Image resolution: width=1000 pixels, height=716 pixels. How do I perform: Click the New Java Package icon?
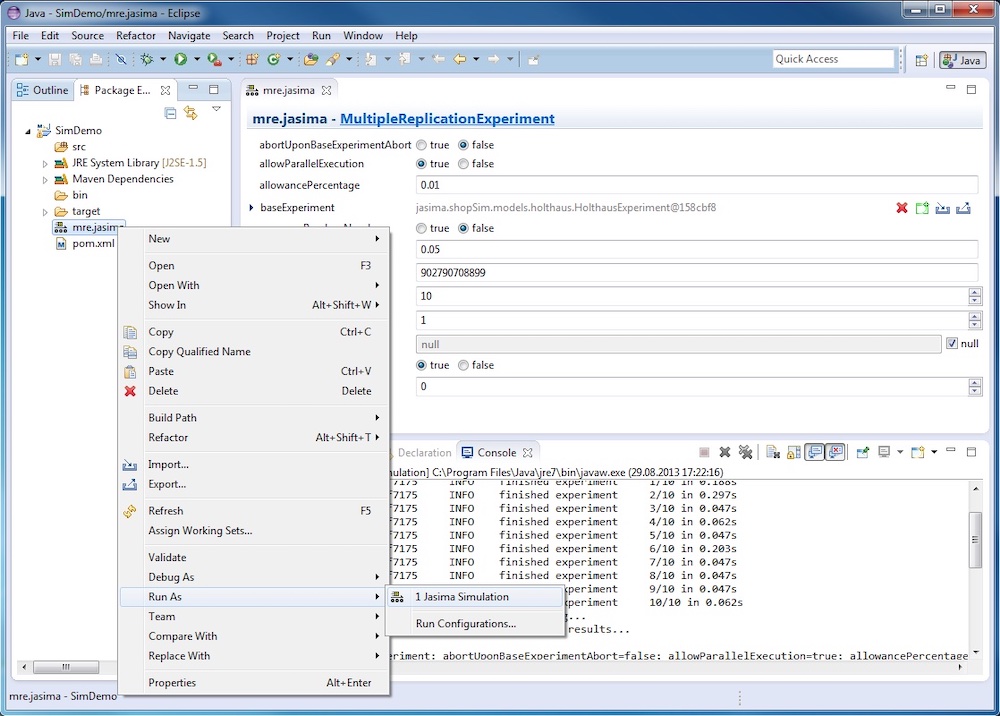pyautogui.click(x=252, y=59)
